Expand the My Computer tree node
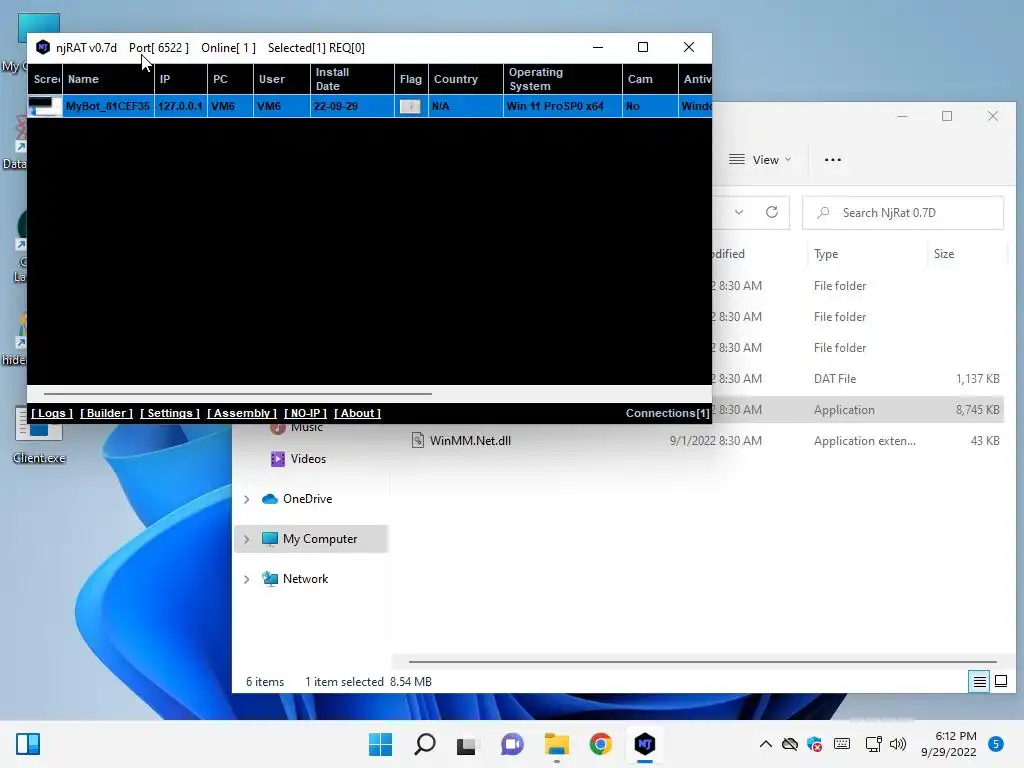1024x768 pixels. (247, 539)
